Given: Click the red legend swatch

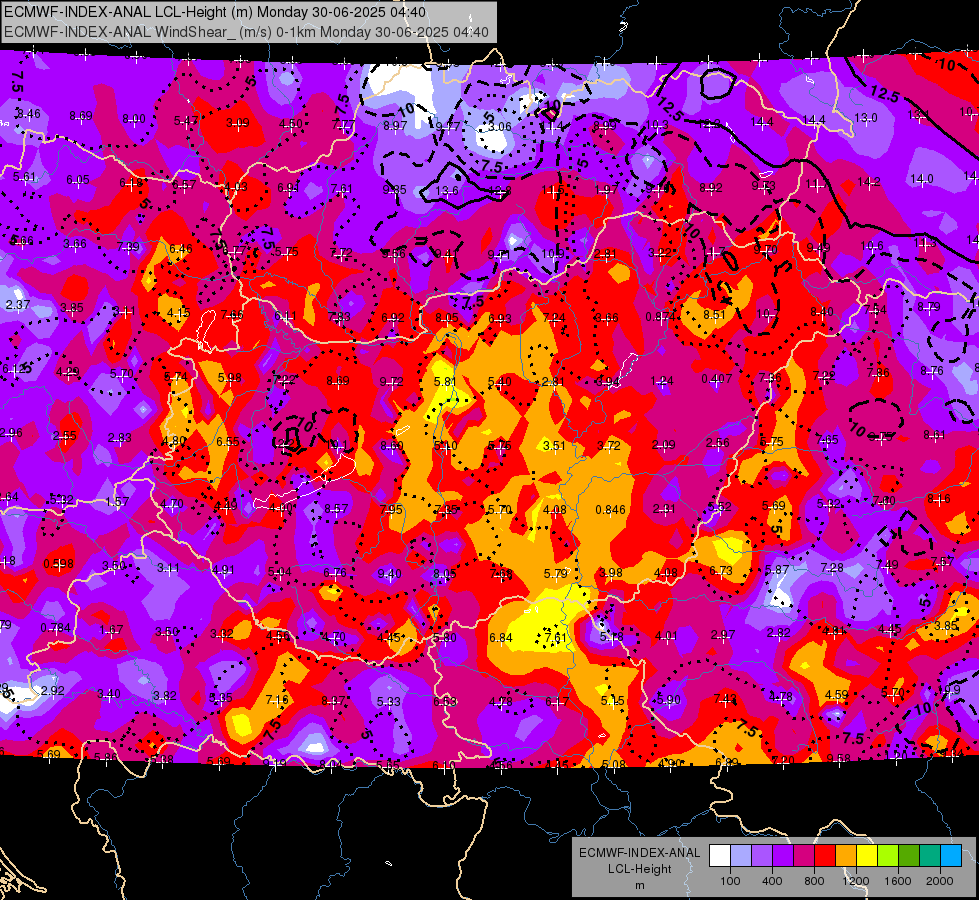Looking at the screenshot, I should coord(825,856).
